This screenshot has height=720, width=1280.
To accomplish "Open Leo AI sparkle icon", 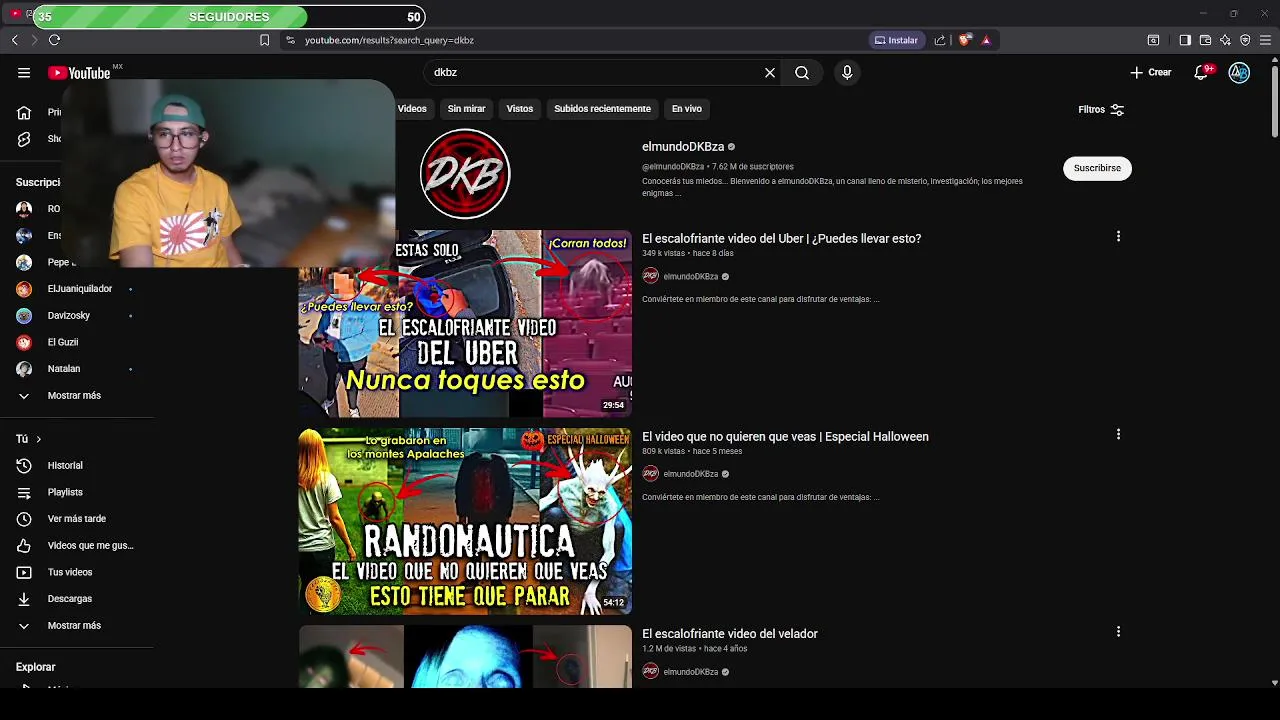I will [x=1225, y=40].
